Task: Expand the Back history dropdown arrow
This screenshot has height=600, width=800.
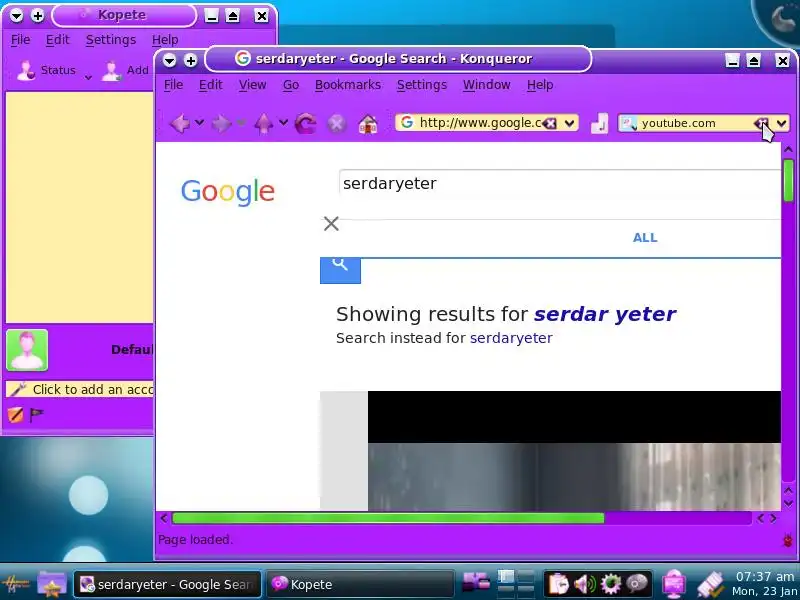Action: click(199, 122)
